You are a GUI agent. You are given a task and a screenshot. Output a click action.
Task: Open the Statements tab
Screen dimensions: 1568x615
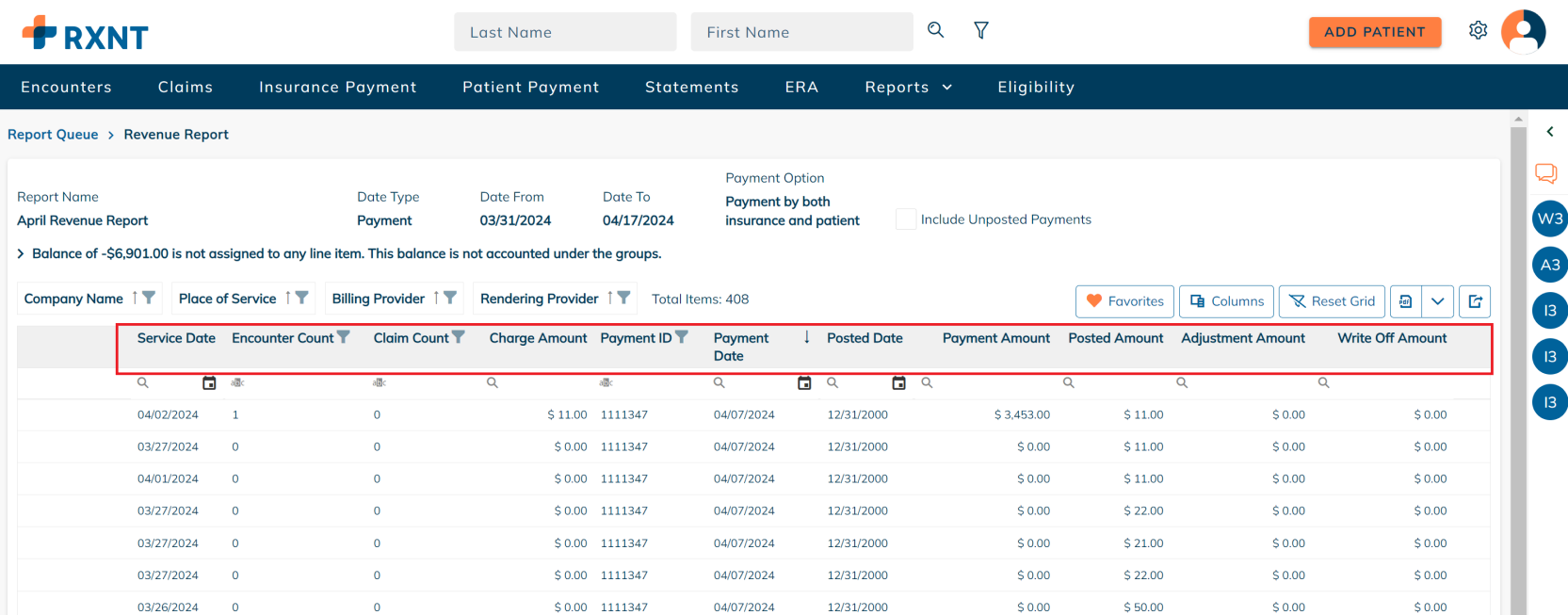pos(692,87)
